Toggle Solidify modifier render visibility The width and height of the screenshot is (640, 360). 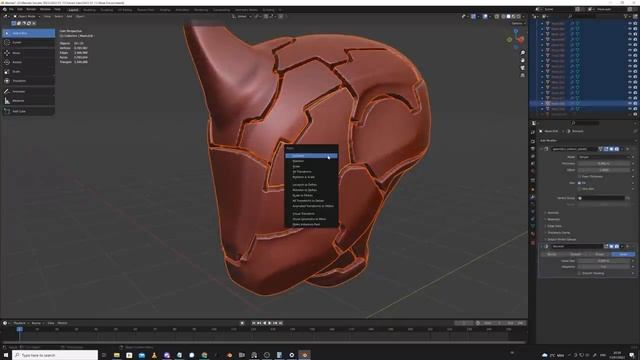(616, 149)
